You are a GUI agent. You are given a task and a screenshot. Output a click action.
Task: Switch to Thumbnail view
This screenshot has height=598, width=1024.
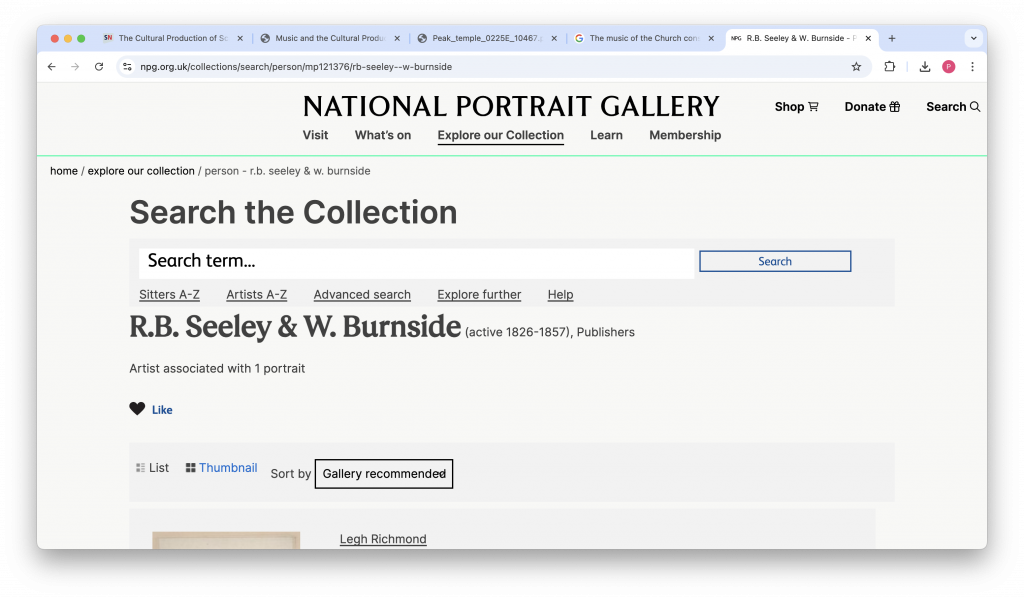(221, 467)
